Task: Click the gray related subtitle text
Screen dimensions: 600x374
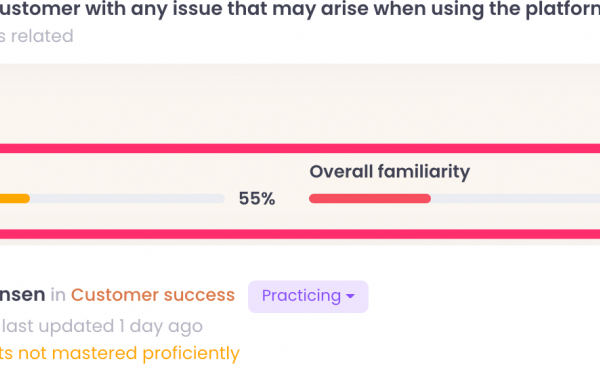Action: [37, 36]
